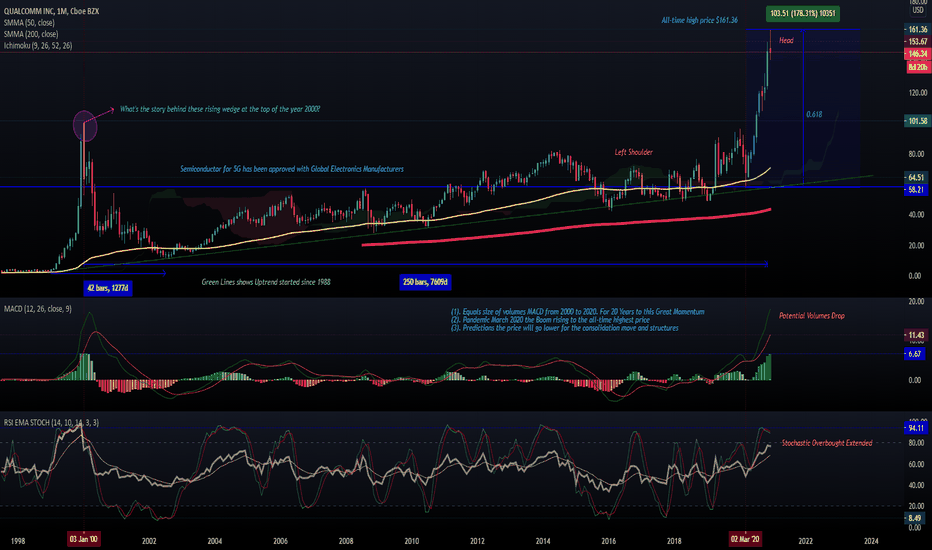Select the All-time high price $161.36 note
Screen dimensions: 932x550
[x=700, y=20]
